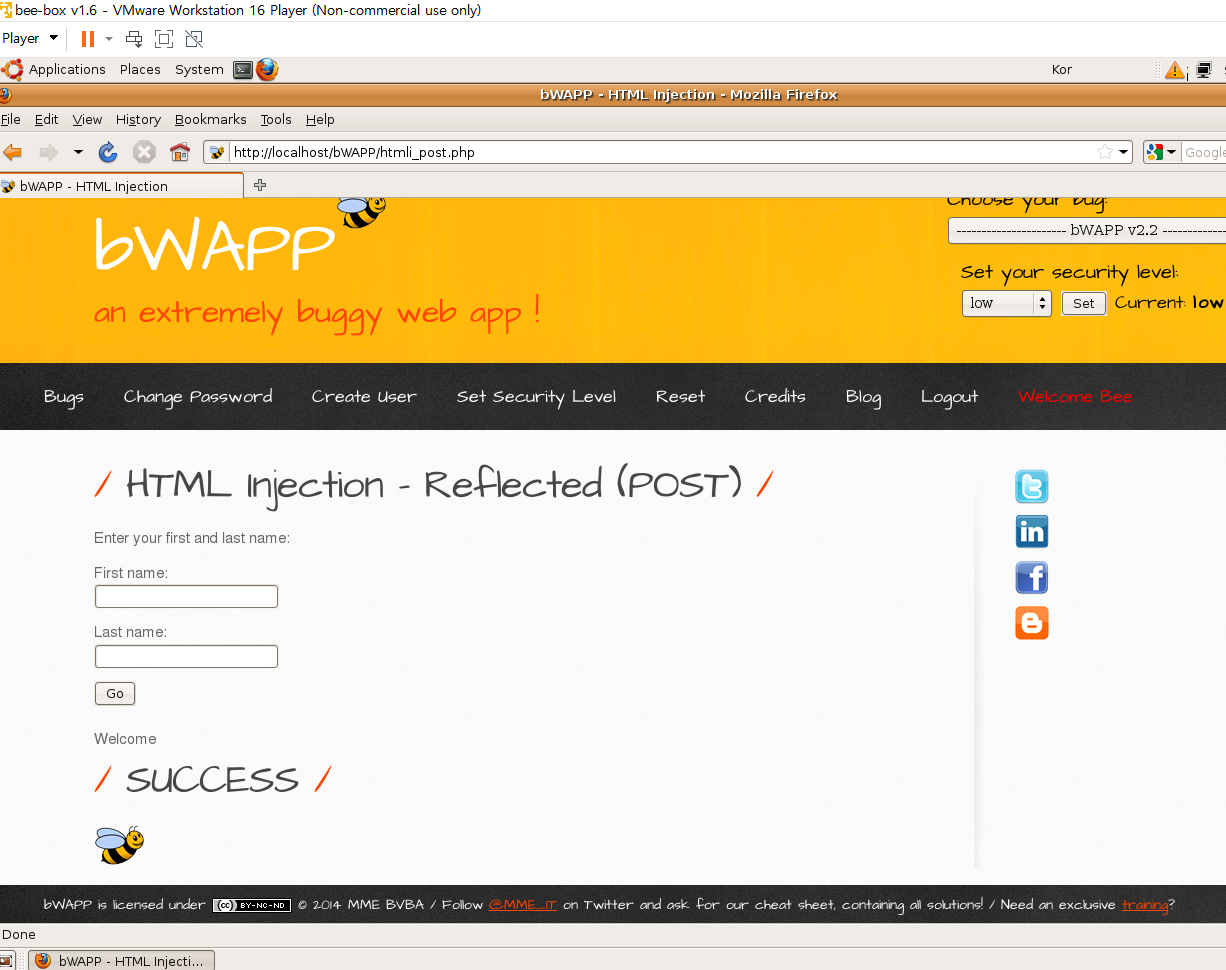Open the URL bar history dropdown
This screenshot has height=970, width=1226.
1124,152
